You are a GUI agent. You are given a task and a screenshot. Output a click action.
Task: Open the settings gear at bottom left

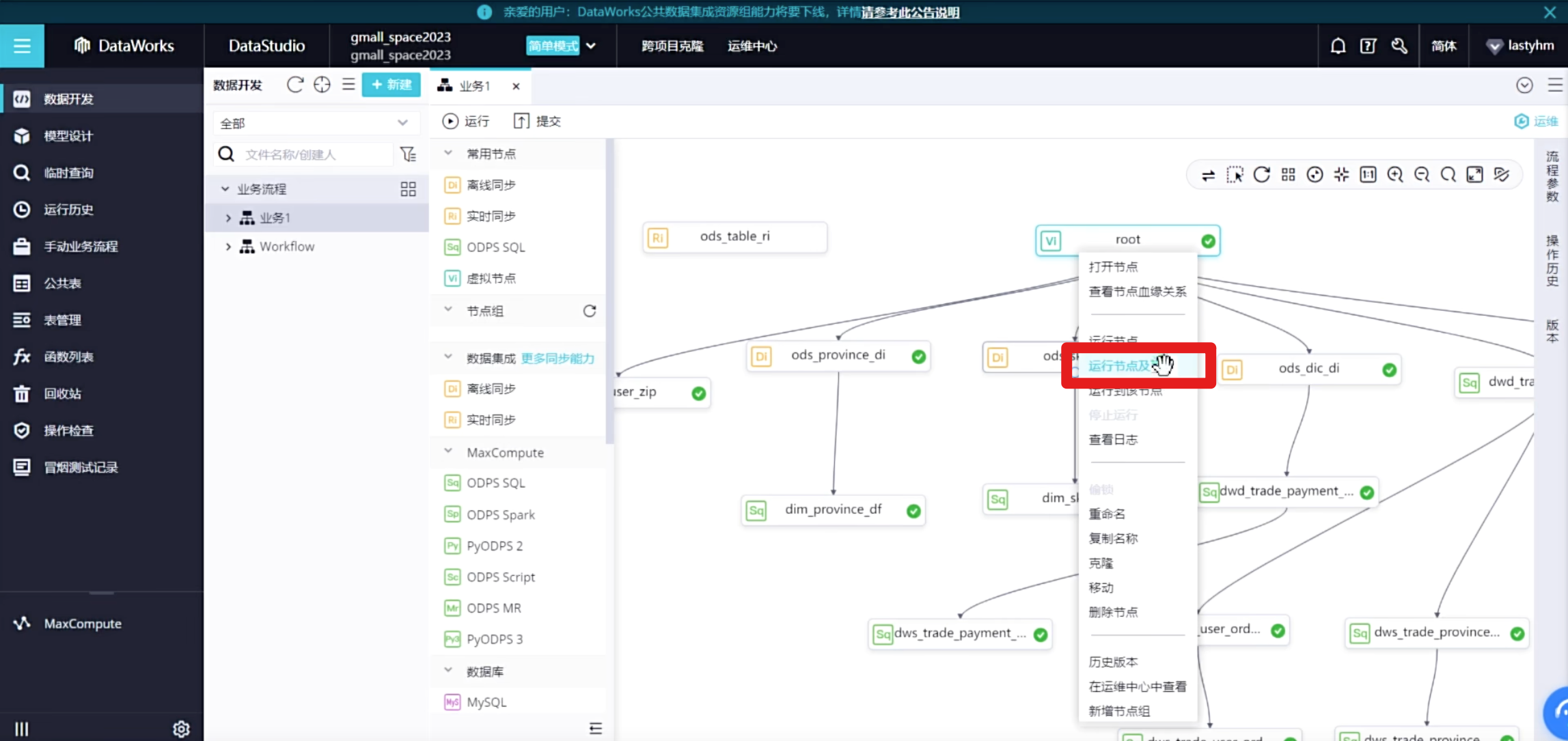coord(181,729)
